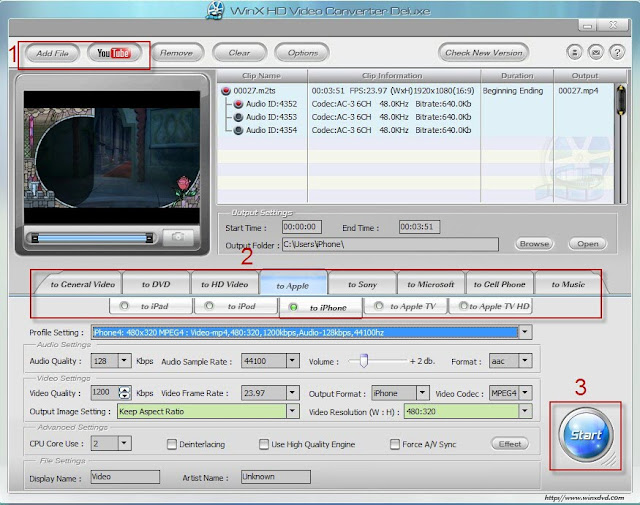Open the Output Format iPhone dropdown
Image resolution: width=640 pixels, height=505 pixels.
pos(423,393)
